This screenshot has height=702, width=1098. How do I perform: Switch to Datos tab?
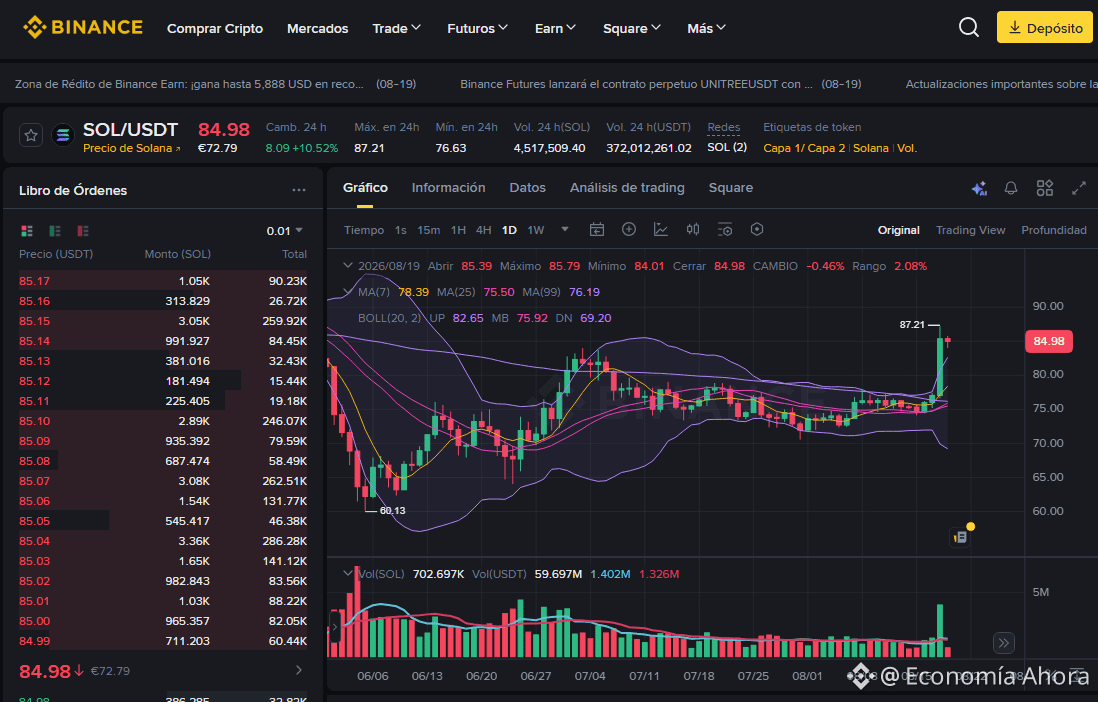(527, 188)
